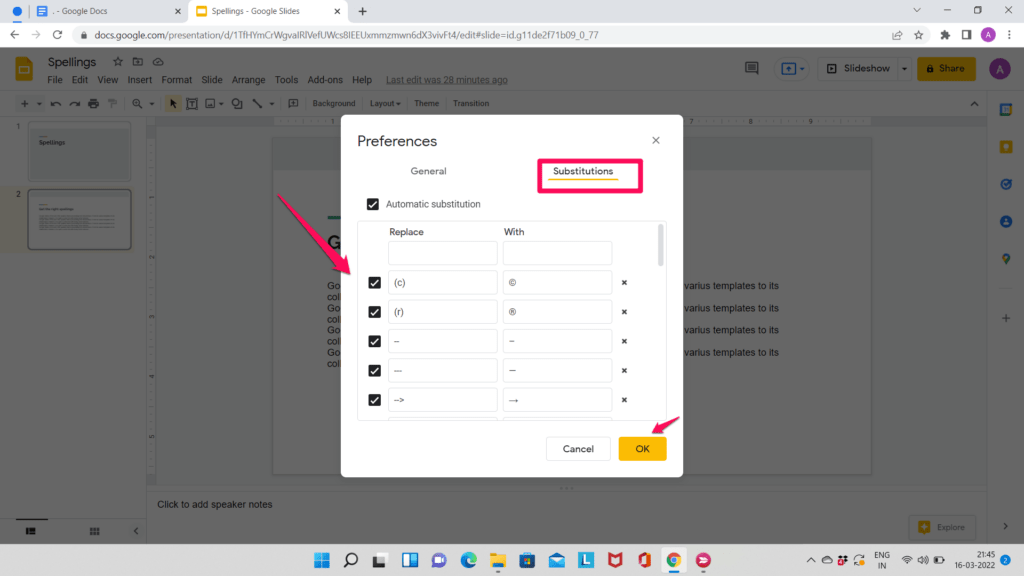
Task: Toggle Automatic substitution
Action: point(373,203)
